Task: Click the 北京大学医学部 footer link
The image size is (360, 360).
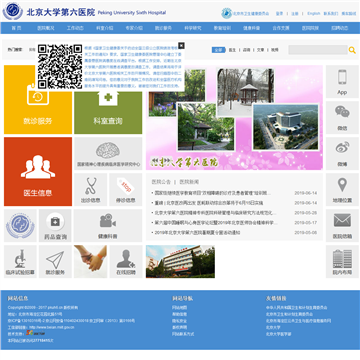Action: point(278,334)
